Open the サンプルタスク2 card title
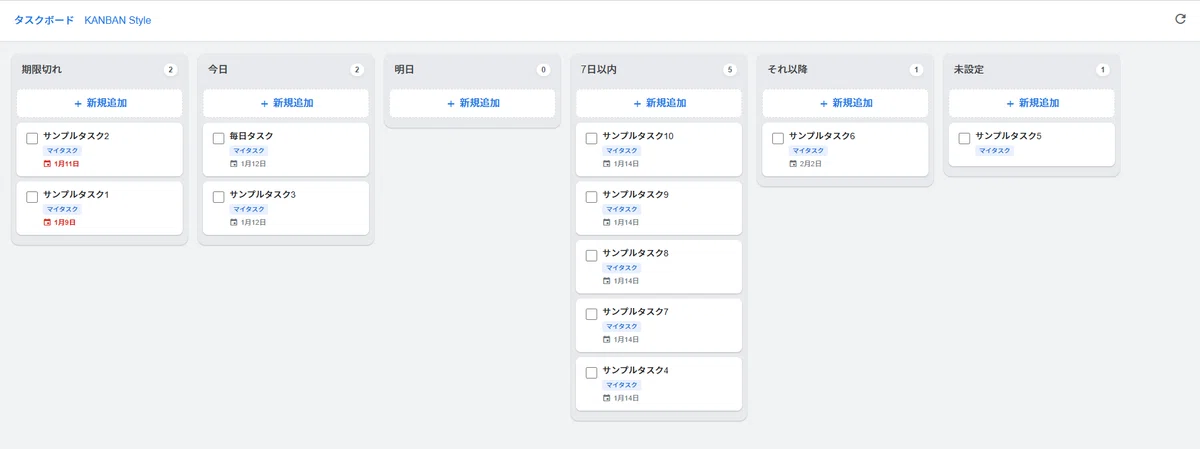The height and width of the screenshot is (449, 1200). click(x=76, y=136)
